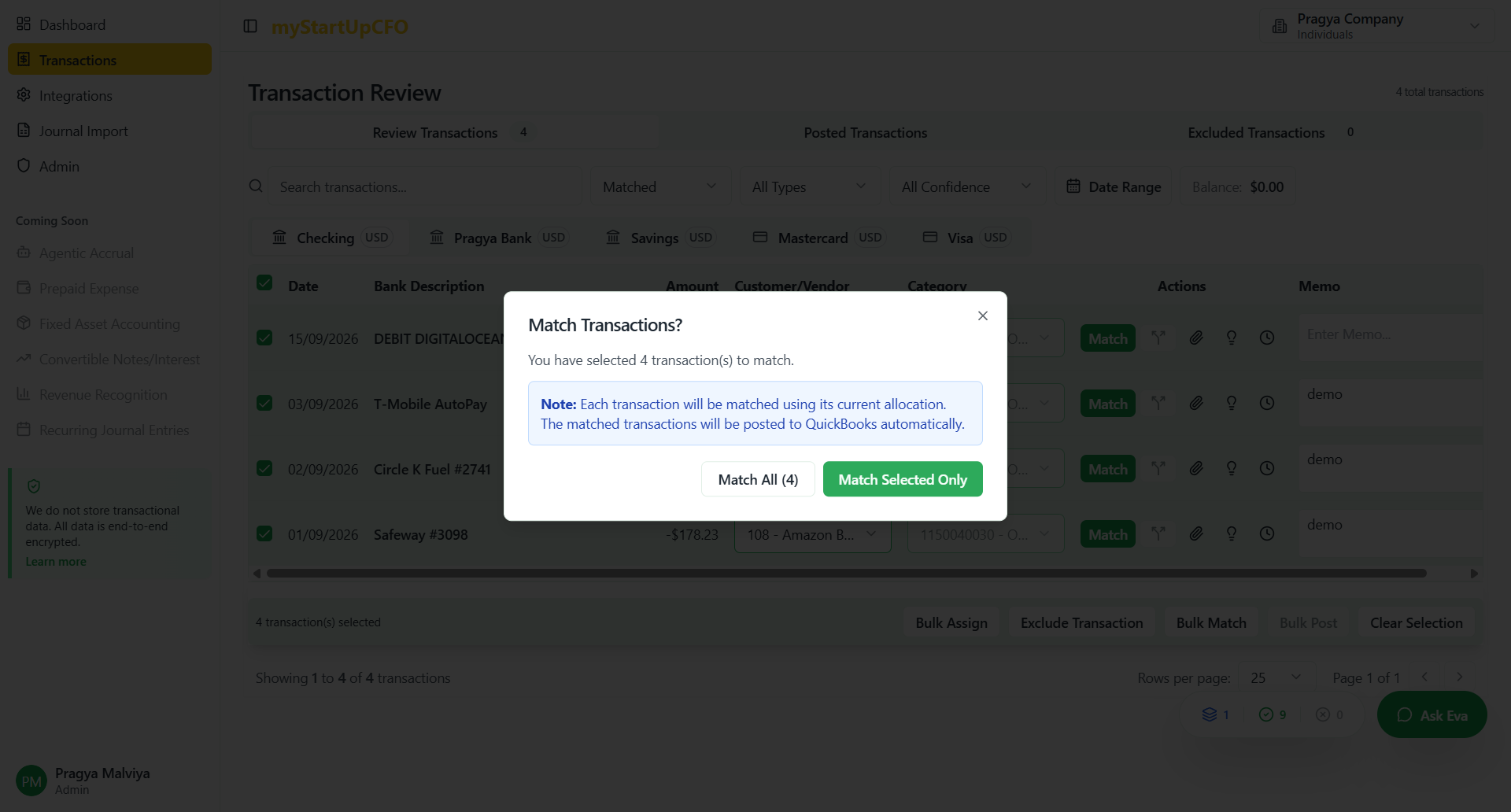Screen dimensions: 1511x812
Task: Uncheck the Safeway #3098 row checkbox
Action: (x=264, y=533)
